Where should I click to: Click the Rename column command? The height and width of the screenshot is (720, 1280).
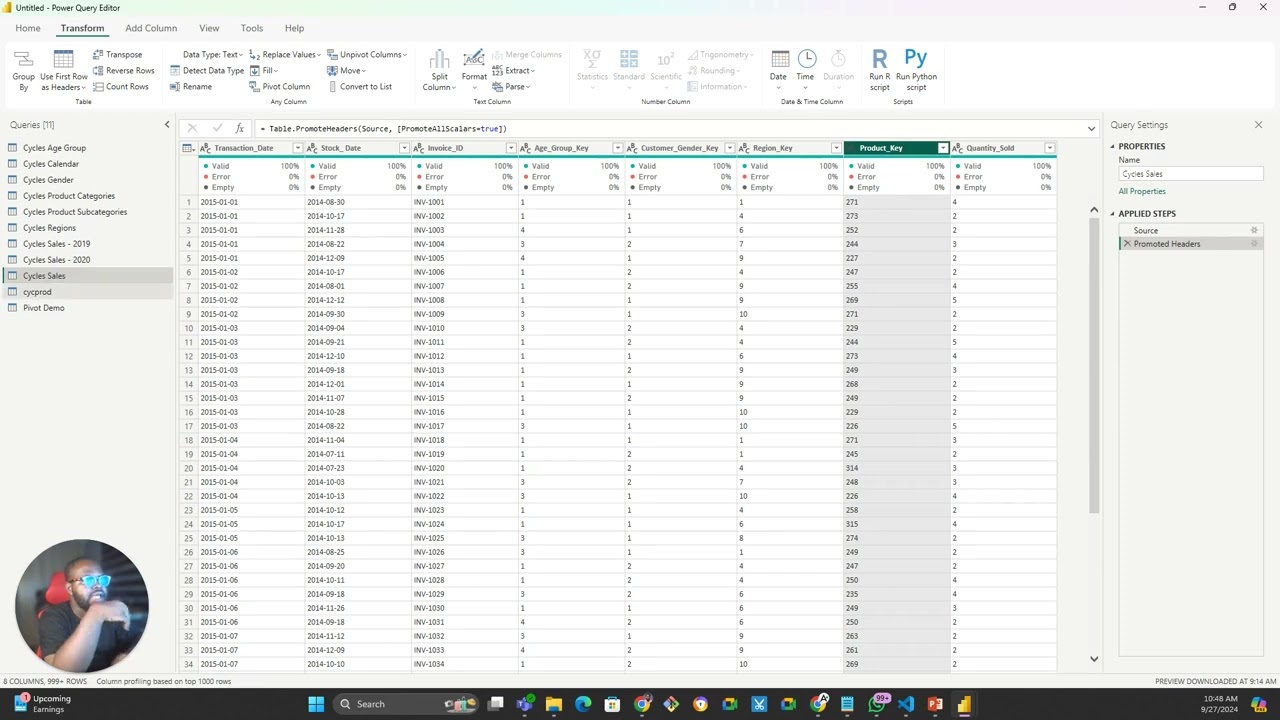(190, 87)
